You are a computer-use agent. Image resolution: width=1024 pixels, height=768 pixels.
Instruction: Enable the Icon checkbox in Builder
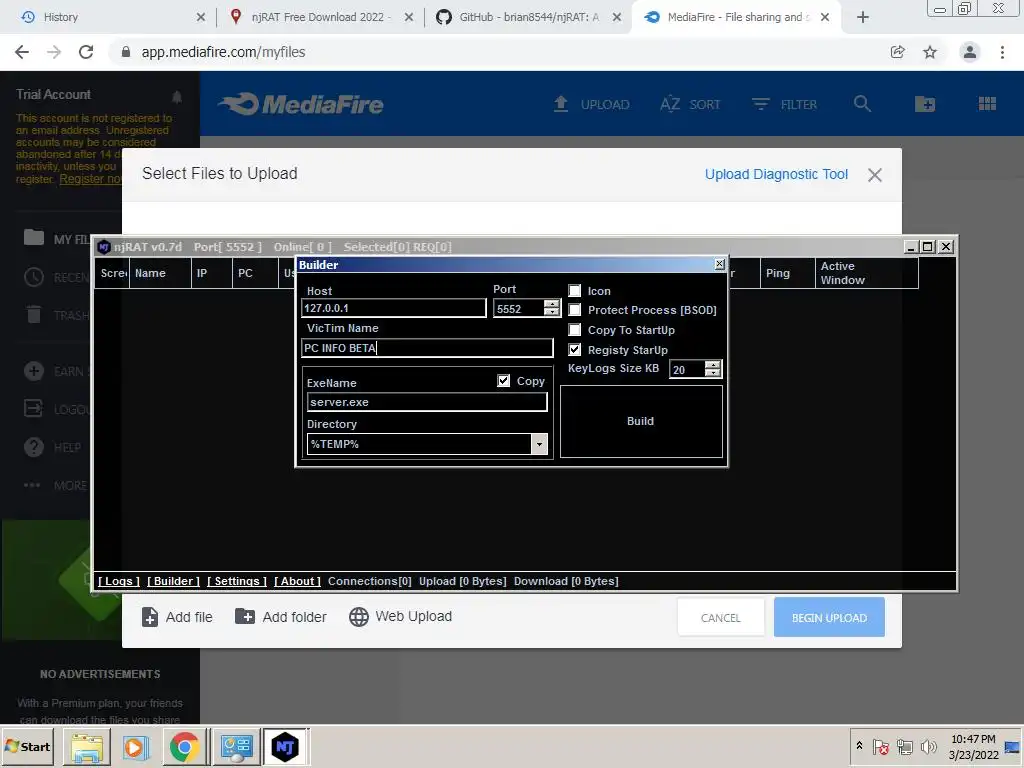coord(575,291)
